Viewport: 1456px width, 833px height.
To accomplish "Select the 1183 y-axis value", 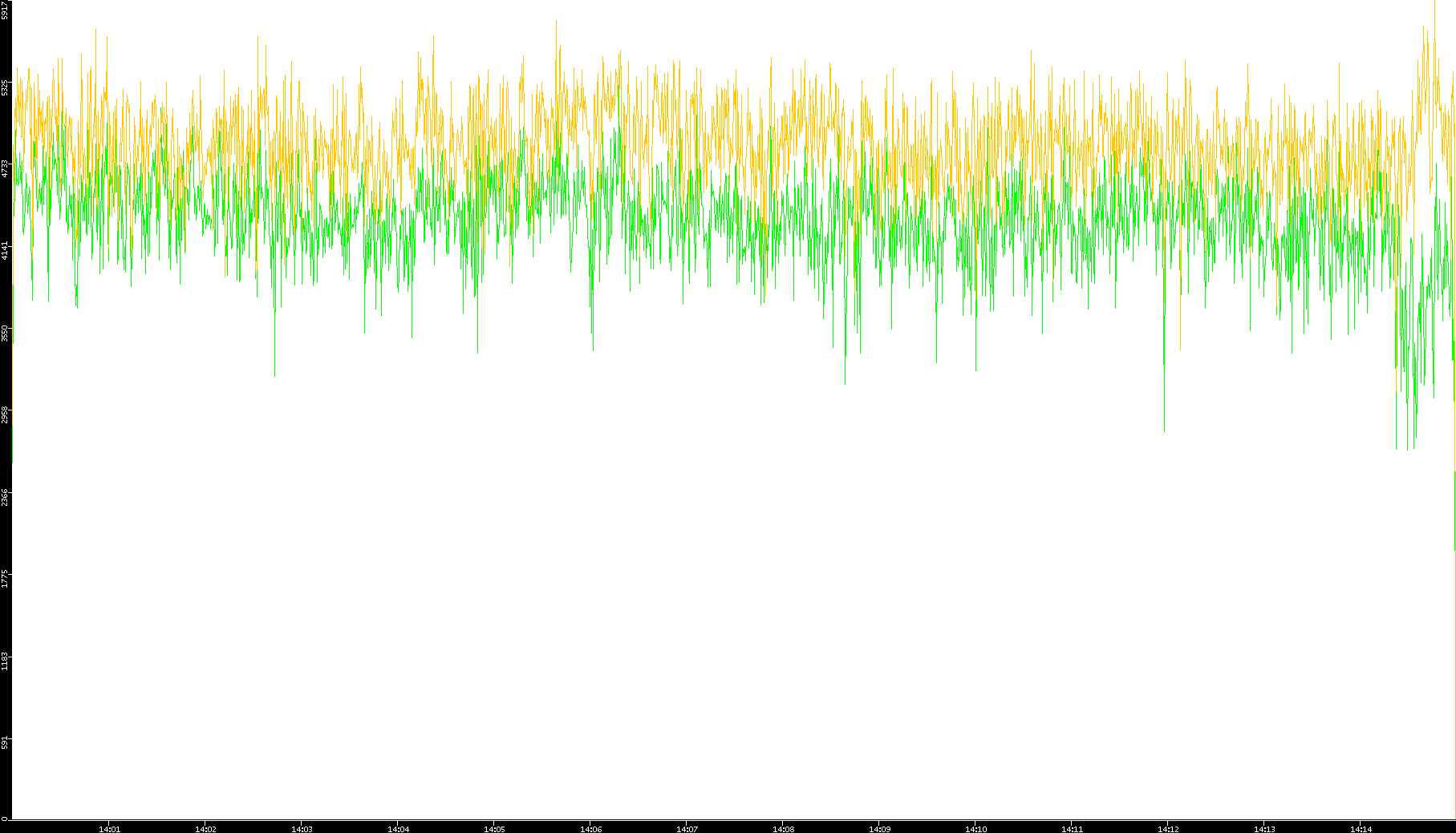I will pos(5,661).
